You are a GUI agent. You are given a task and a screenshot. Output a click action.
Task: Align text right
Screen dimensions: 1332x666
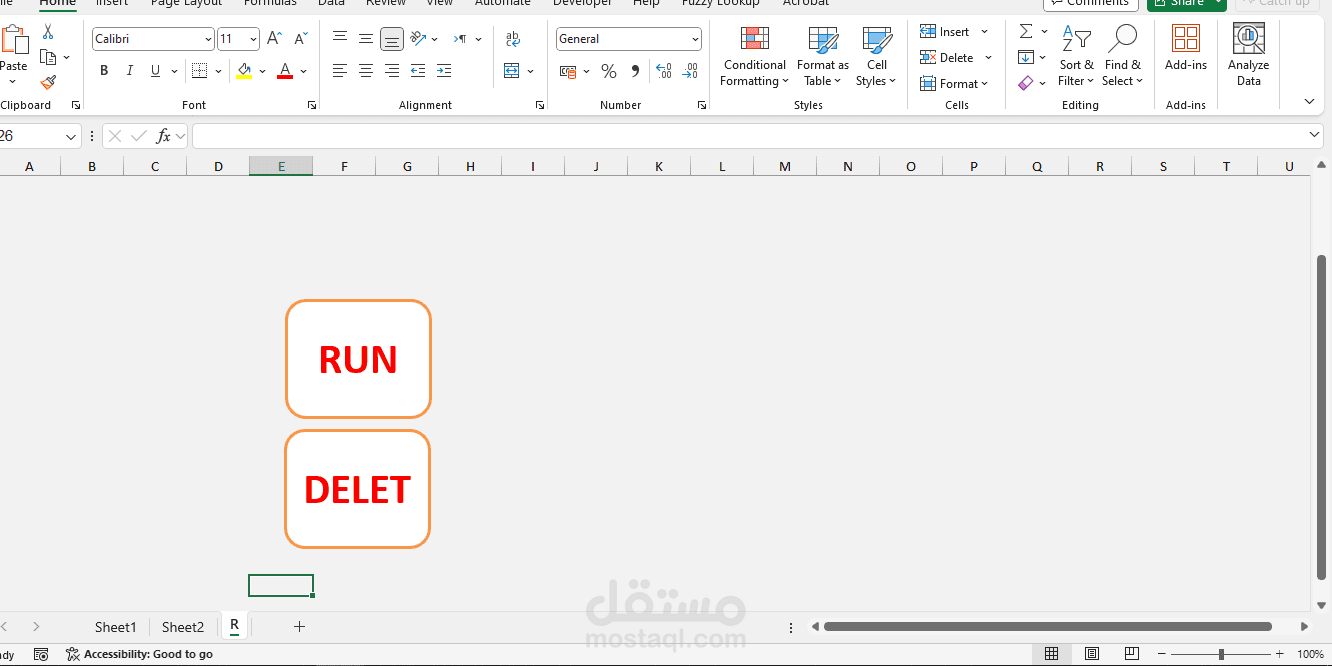point(392,71)
